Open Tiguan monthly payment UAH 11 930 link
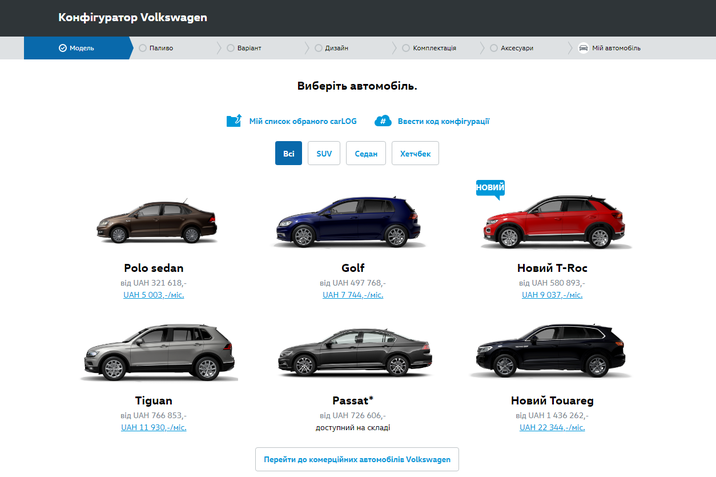Viewport: 716px width, 477px height. tap(154, 427)
